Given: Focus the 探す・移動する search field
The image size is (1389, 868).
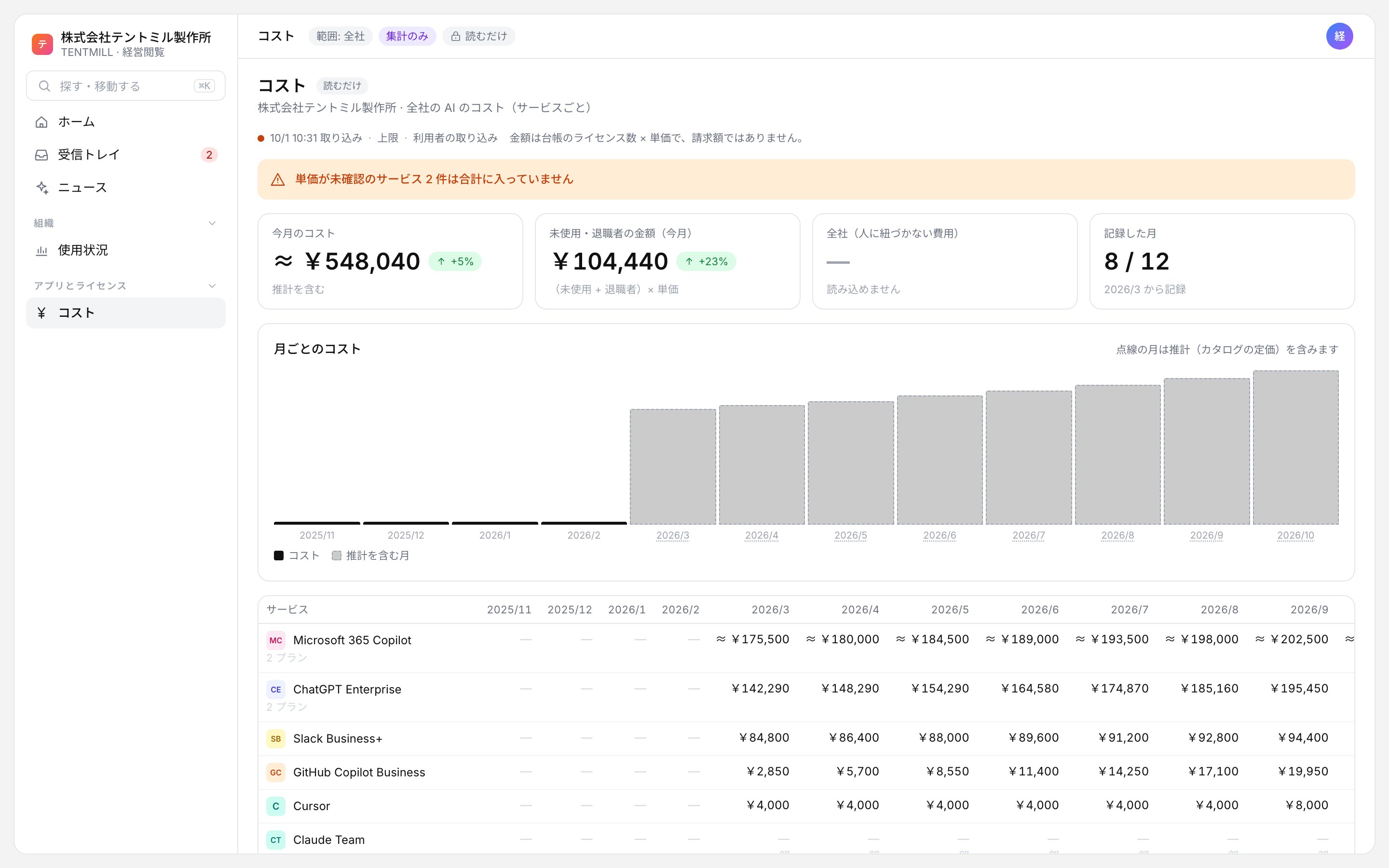Looking at the screenshot, I should click(x=126, y=86).
